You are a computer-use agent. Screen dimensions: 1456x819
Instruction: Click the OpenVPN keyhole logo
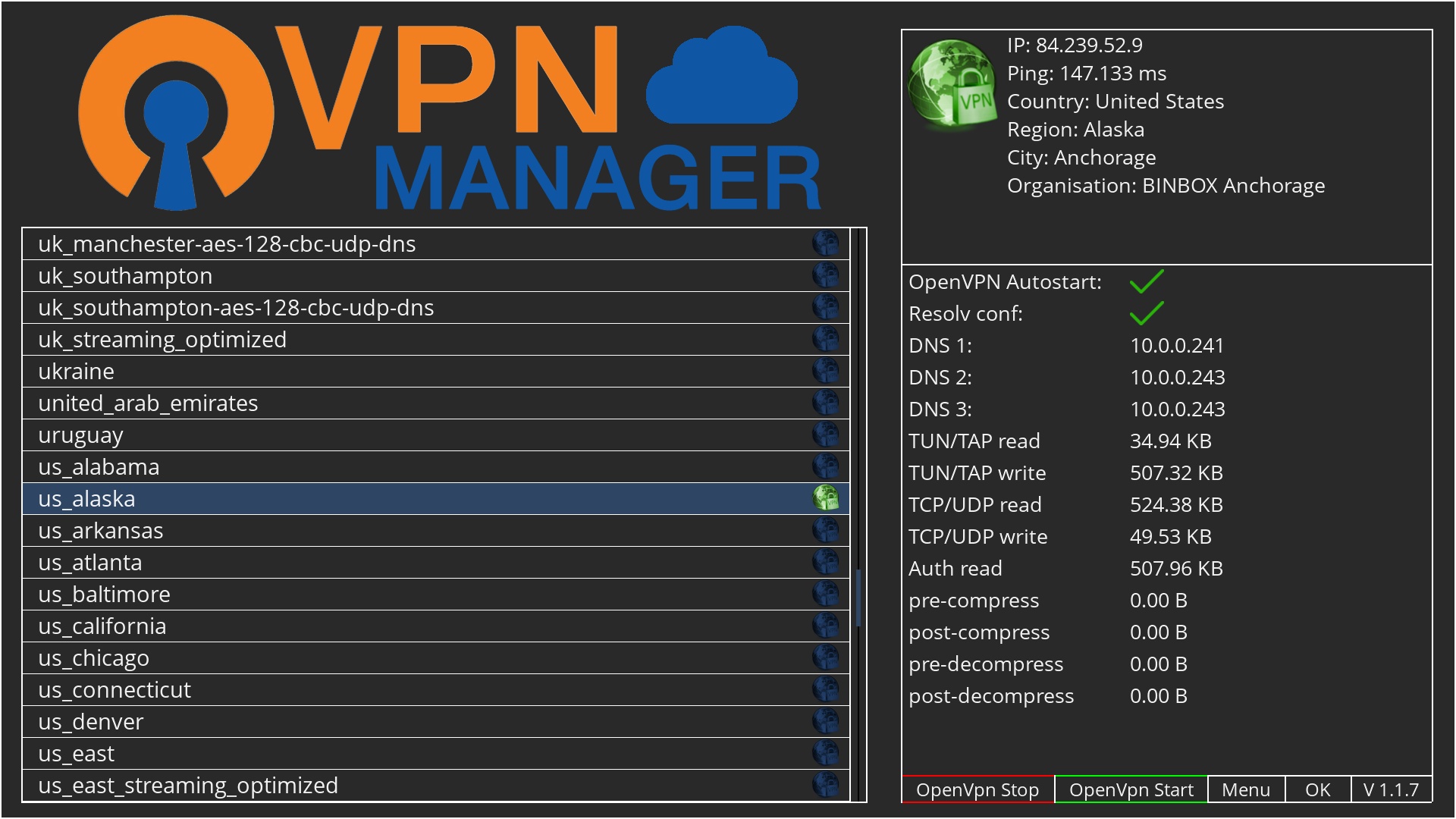click(176, 114)
